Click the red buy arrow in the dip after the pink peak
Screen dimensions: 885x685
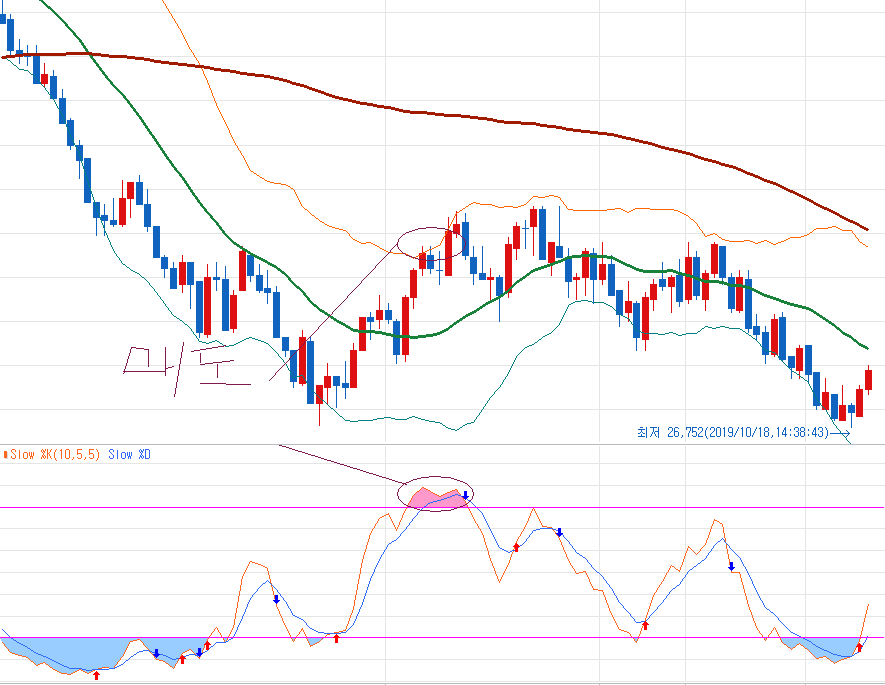tap(516, 547)
